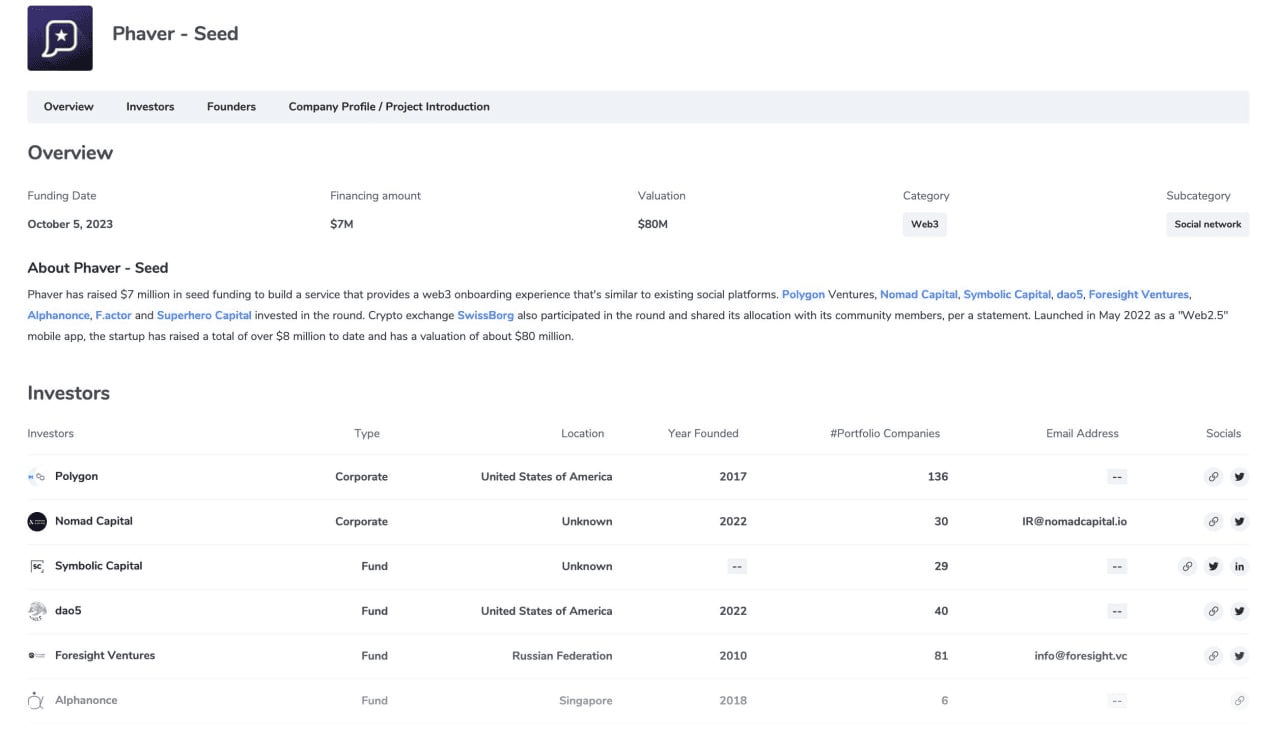Open the Foresight Ventures investor row

pyautogui.click(x=105, y=656)
